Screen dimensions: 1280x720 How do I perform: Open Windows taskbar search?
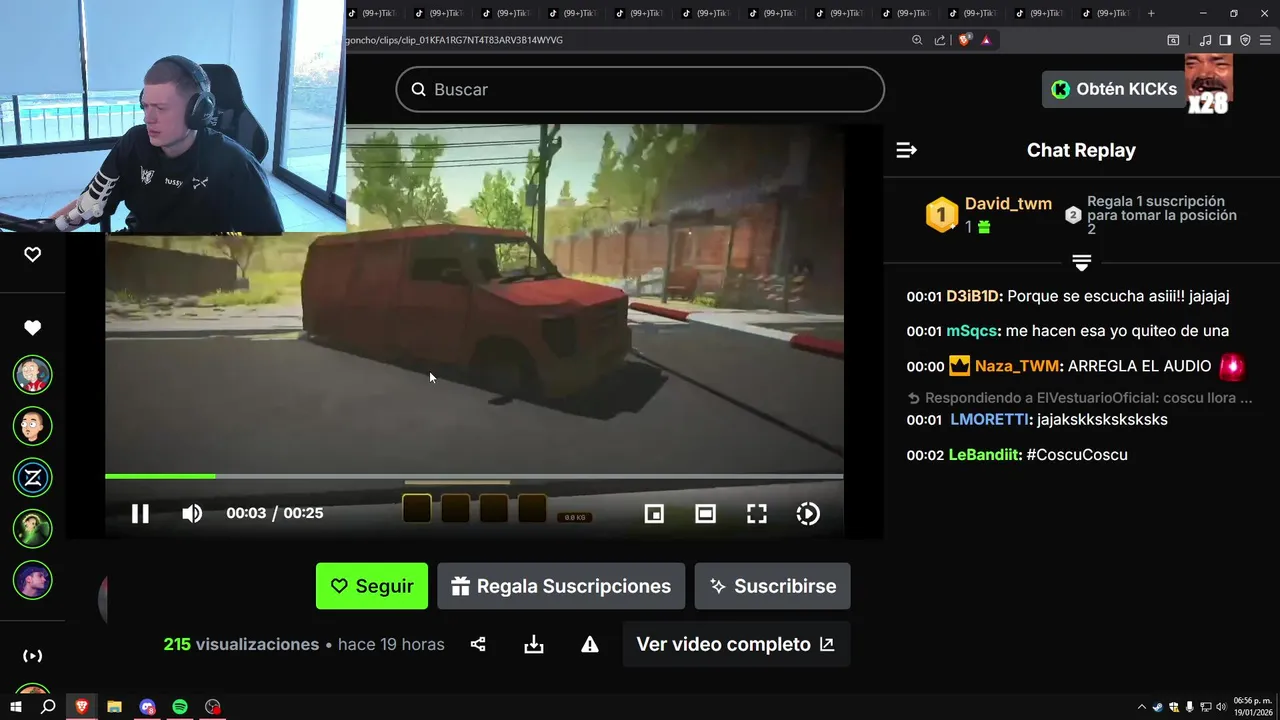pos(48,706)
